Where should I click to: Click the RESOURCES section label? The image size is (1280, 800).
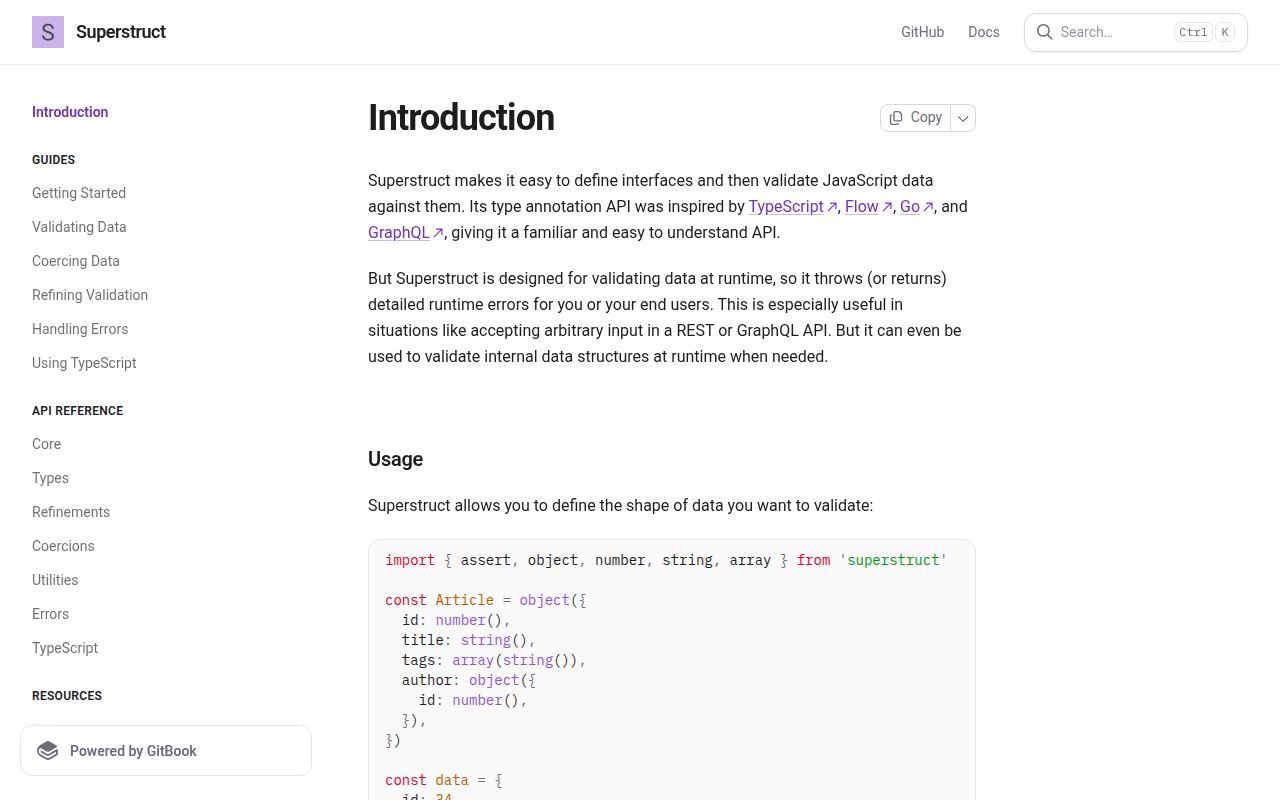click(67, 696)
